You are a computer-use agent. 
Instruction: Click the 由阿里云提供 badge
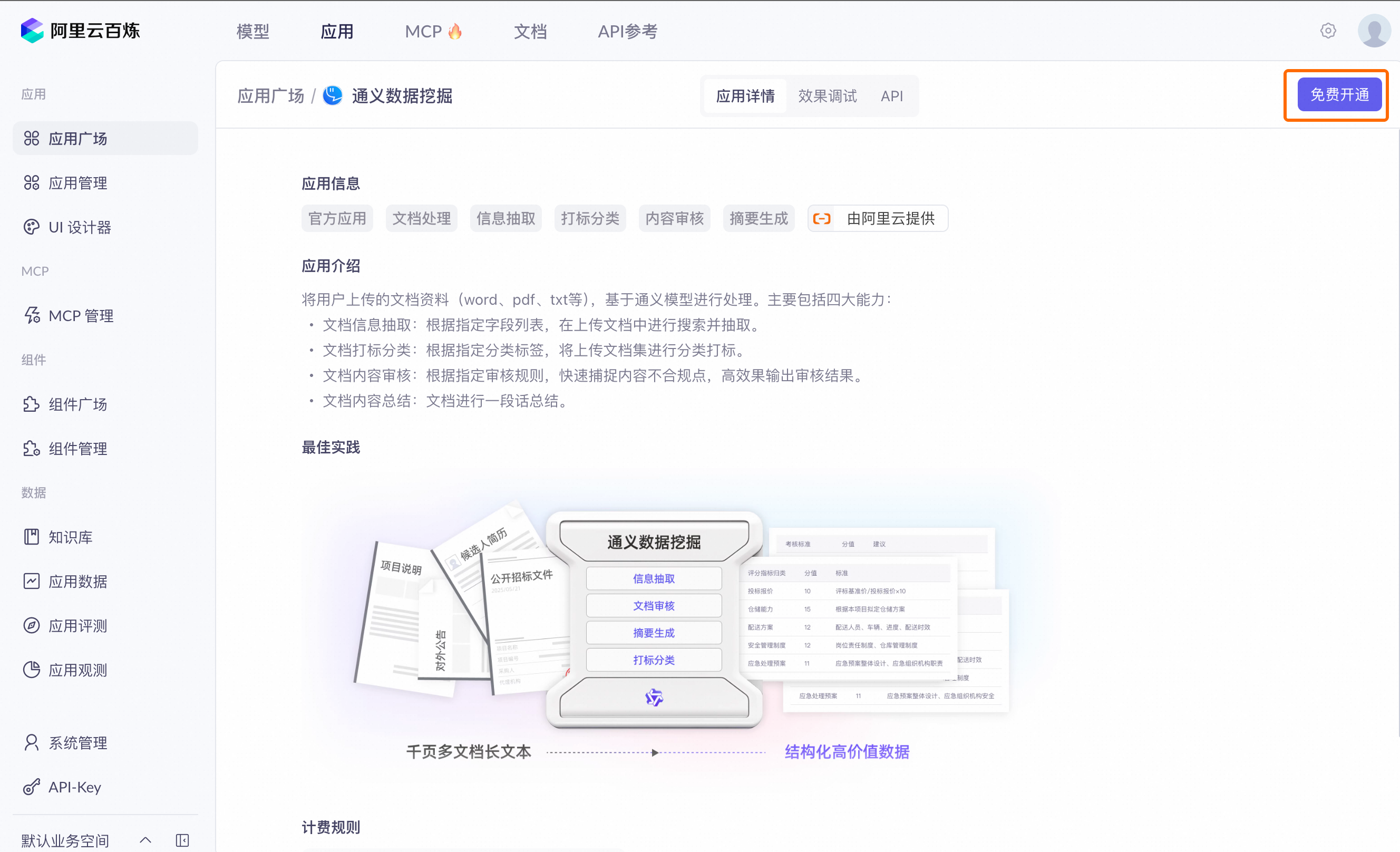878,218
